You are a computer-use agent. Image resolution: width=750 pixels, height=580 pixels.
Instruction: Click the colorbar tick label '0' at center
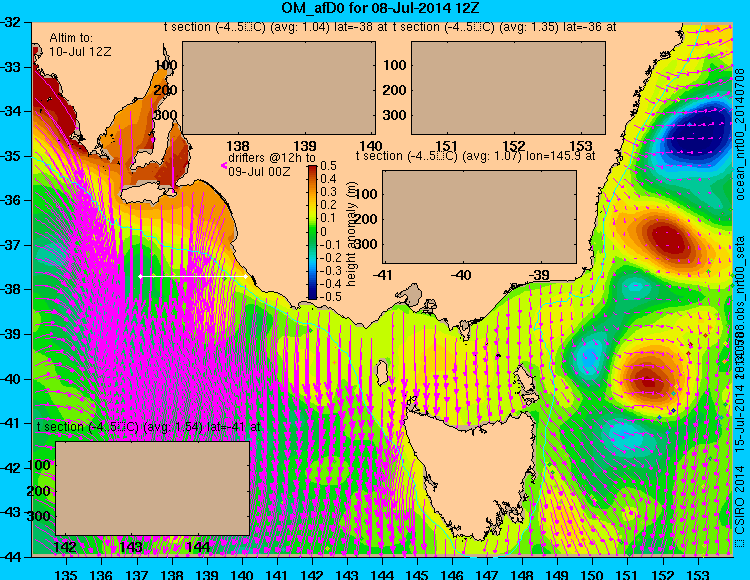(x=323, y=232)
